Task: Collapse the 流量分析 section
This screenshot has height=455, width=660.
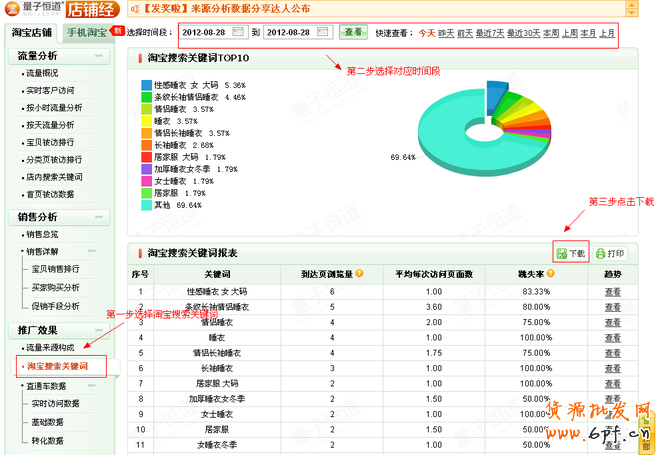Action: 99,56
